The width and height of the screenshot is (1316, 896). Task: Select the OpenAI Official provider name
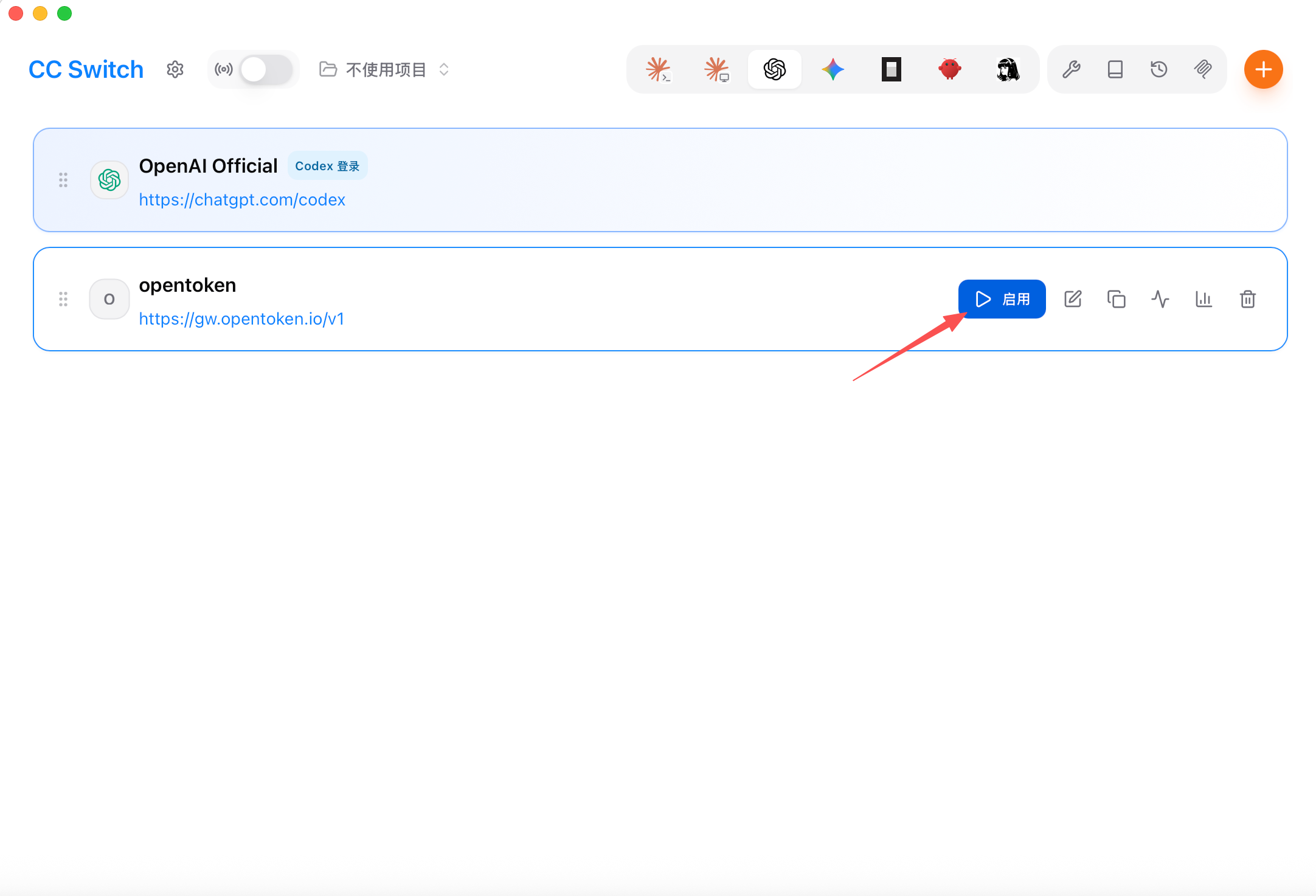click(208, 165)
